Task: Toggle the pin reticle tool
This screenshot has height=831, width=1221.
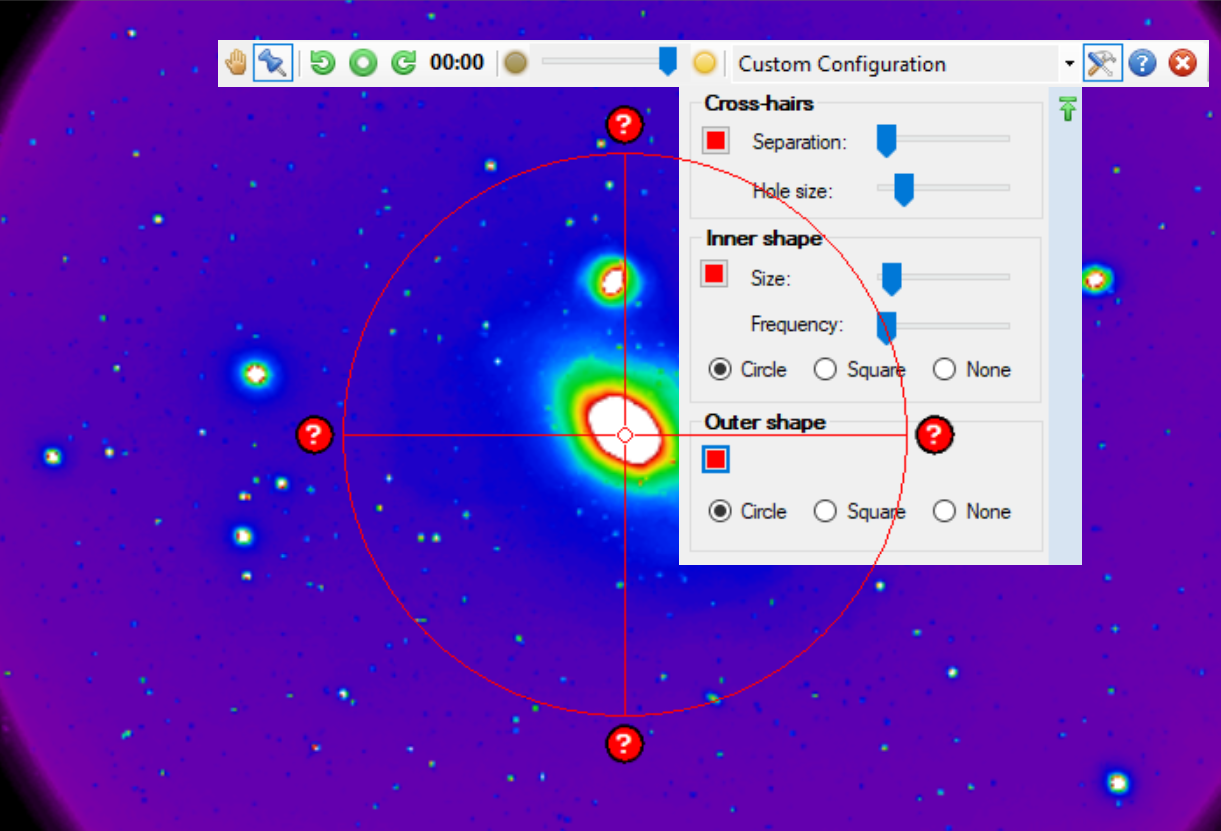Action: coord(272,62)
